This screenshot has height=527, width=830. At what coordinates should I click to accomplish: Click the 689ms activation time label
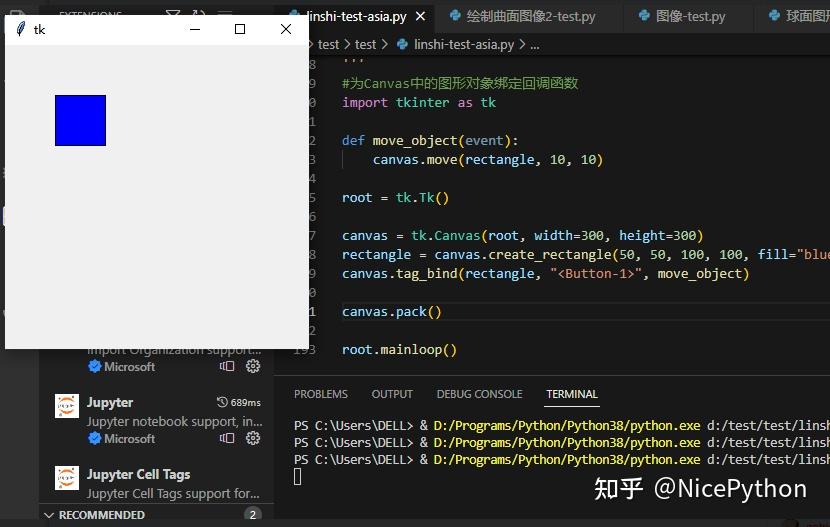point(246,403)
